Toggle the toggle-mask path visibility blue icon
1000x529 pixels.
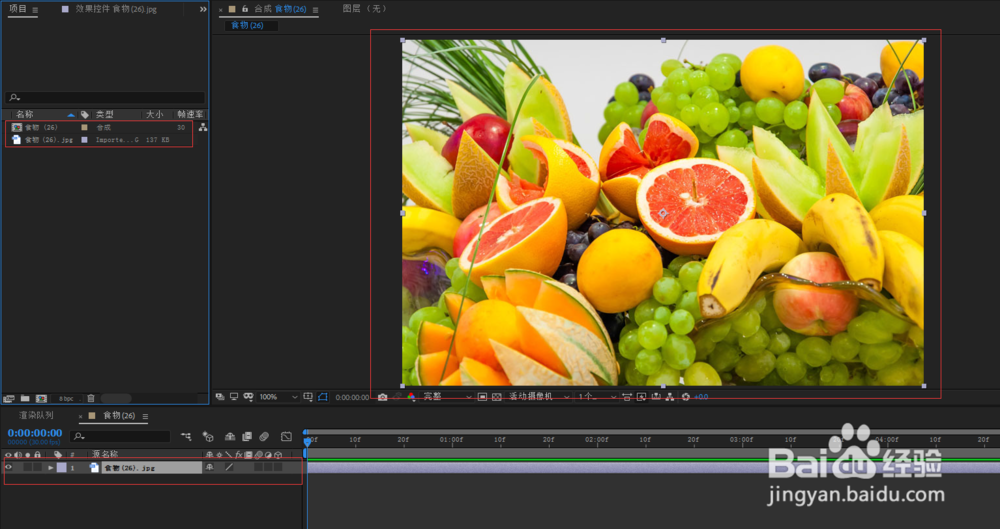pos(323,397)
